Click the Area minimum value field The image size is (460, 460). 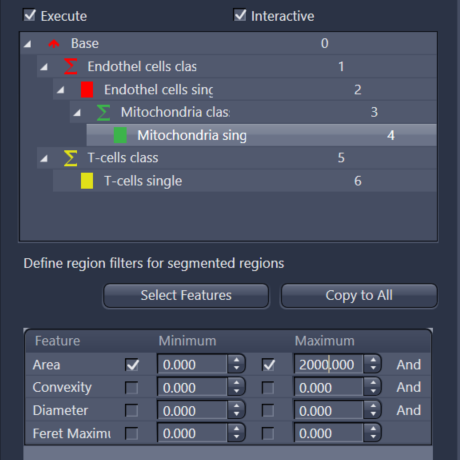coord(193,364)
